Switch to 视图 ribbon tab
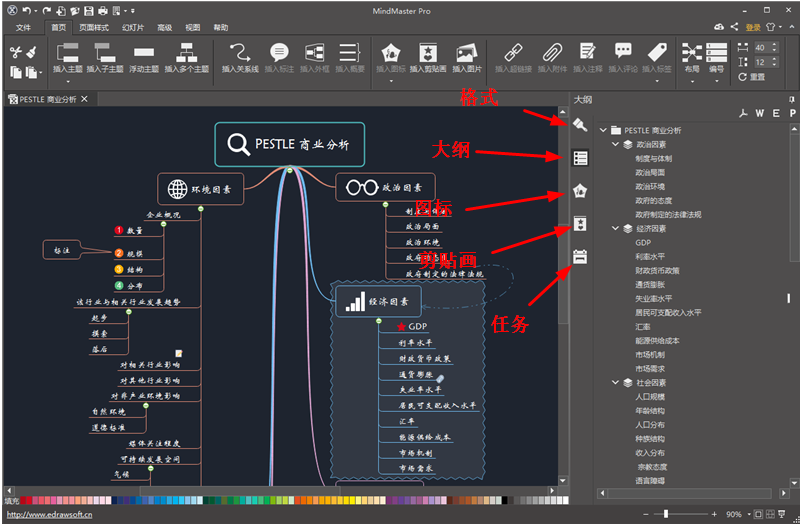800x524 pixels. 192,28
